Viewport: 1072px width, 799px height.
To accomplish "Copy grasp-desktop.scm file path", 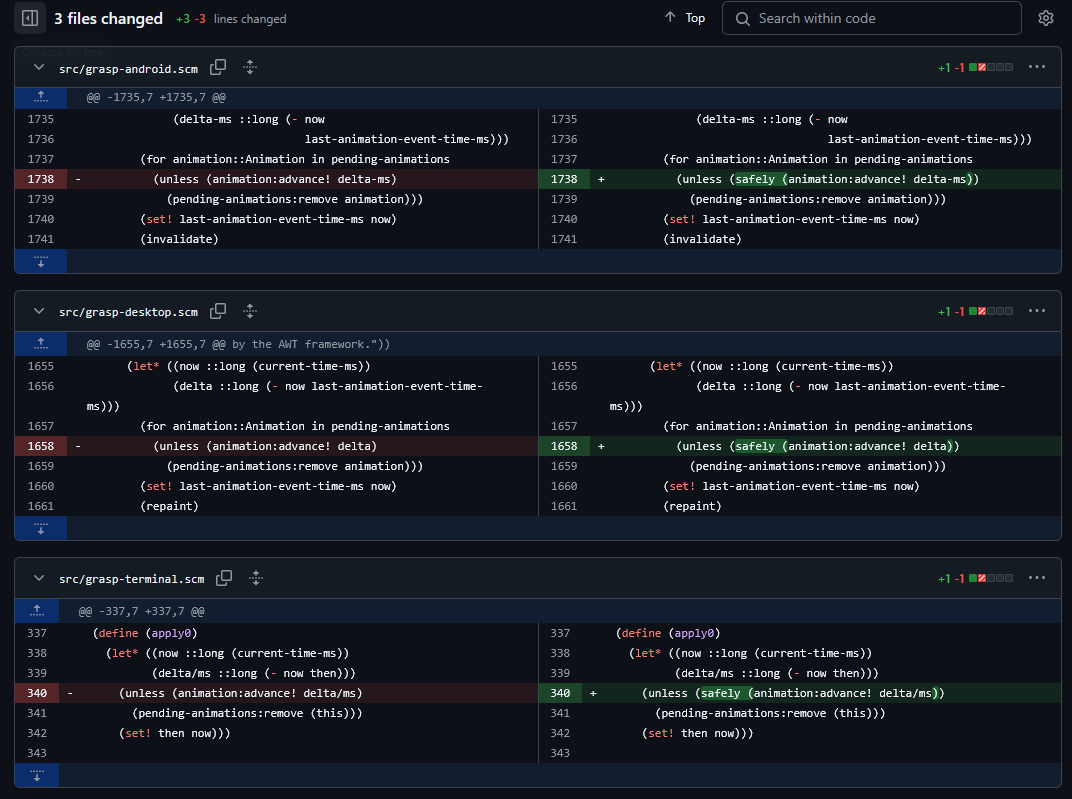I will tap(218, 311).
